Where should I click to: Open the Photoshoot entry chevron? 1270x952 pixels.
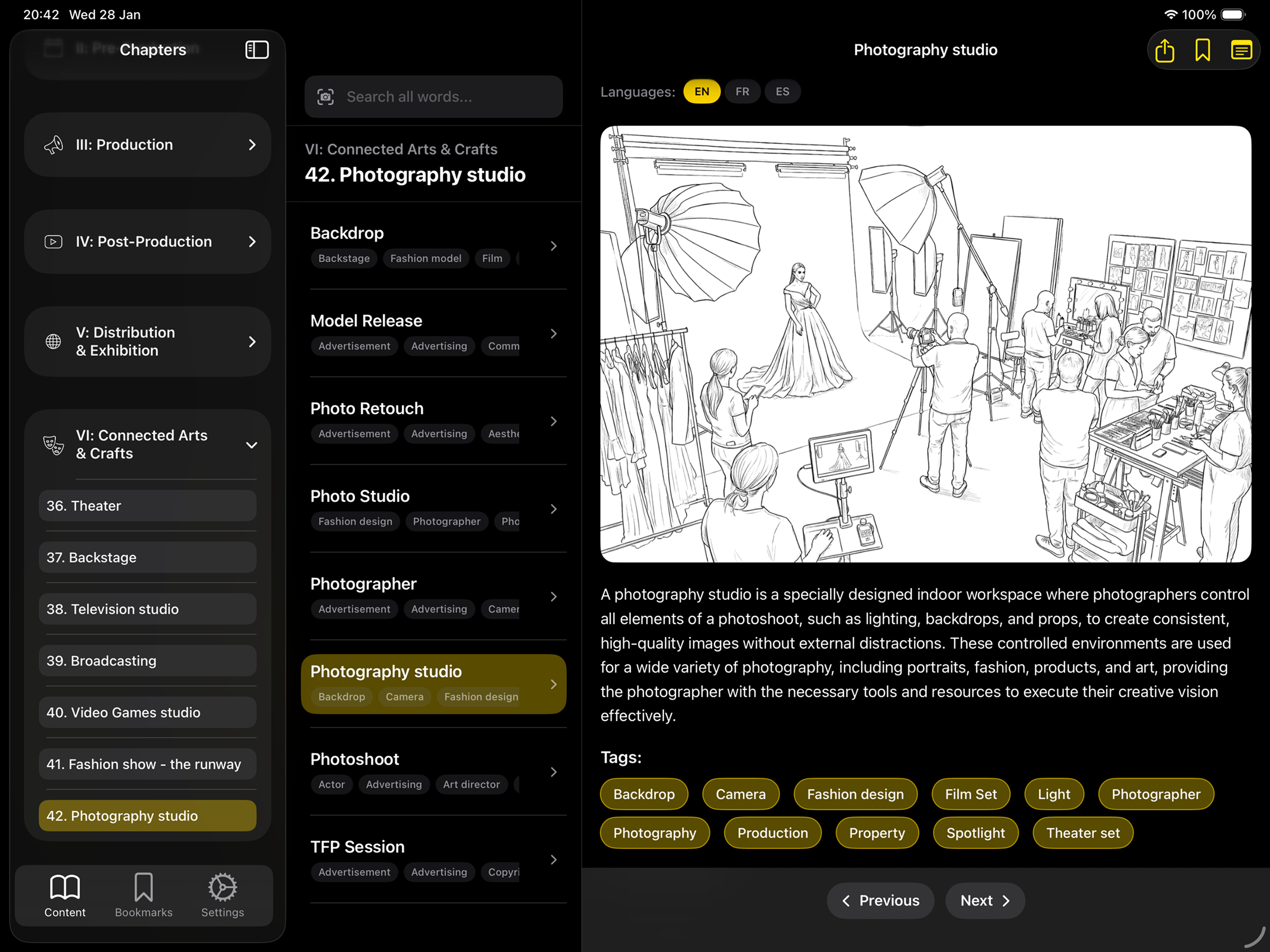pyautogui.click(x=554, y=772)
